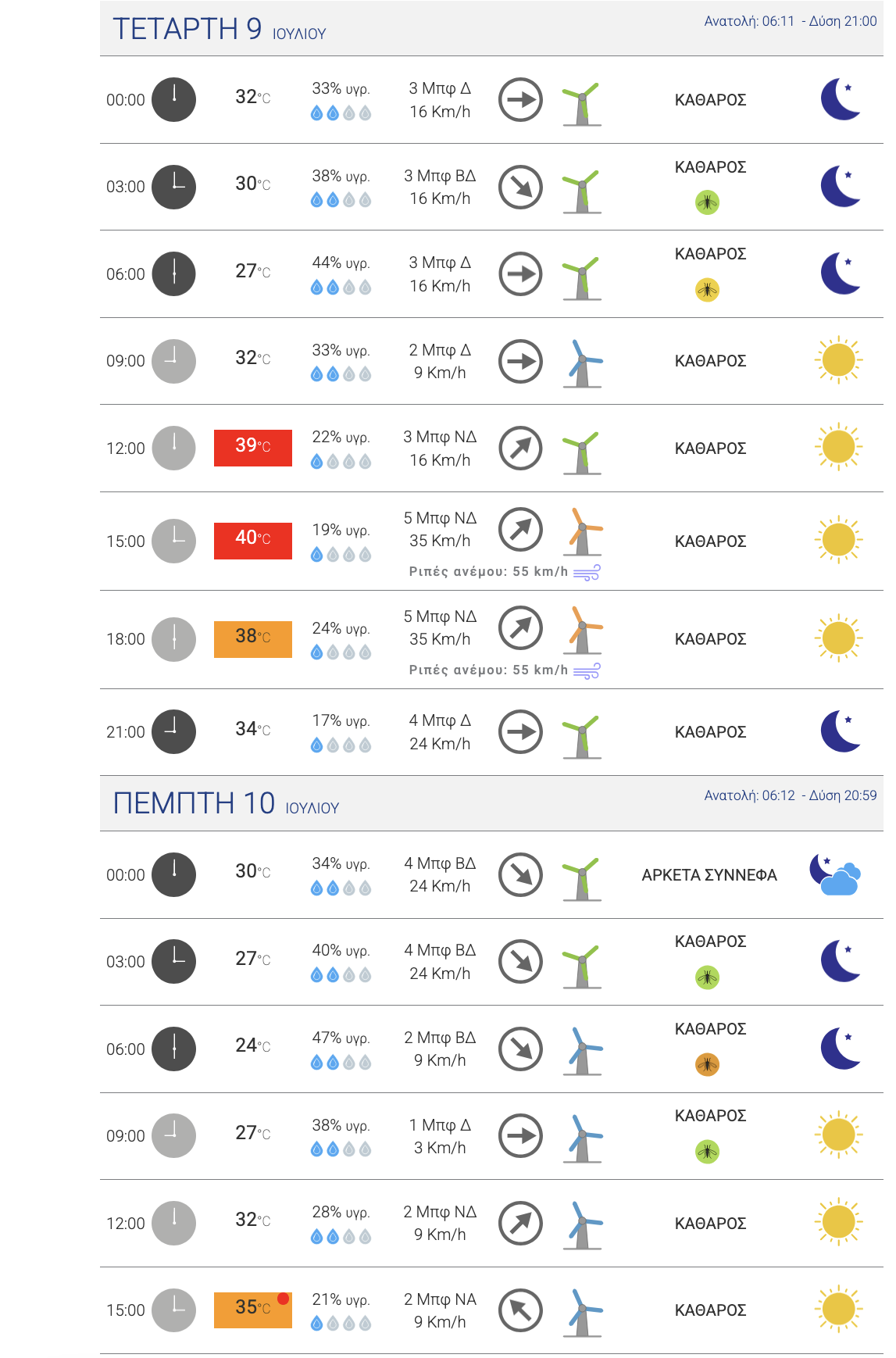Click the moon icon at Wednesday 21:00

(840, 731)
